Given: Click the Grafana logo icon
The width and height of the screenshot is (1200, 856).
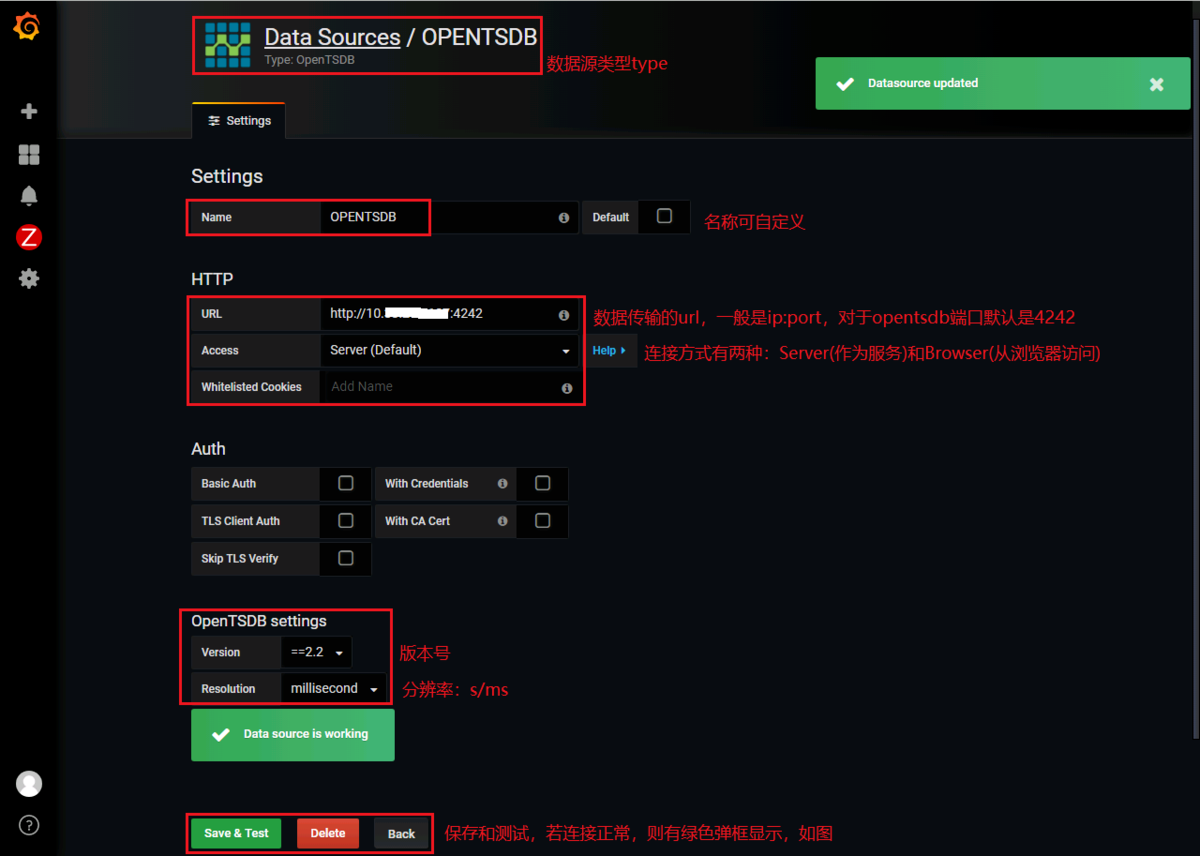Looking at the screenshot, I should point(28,28).
